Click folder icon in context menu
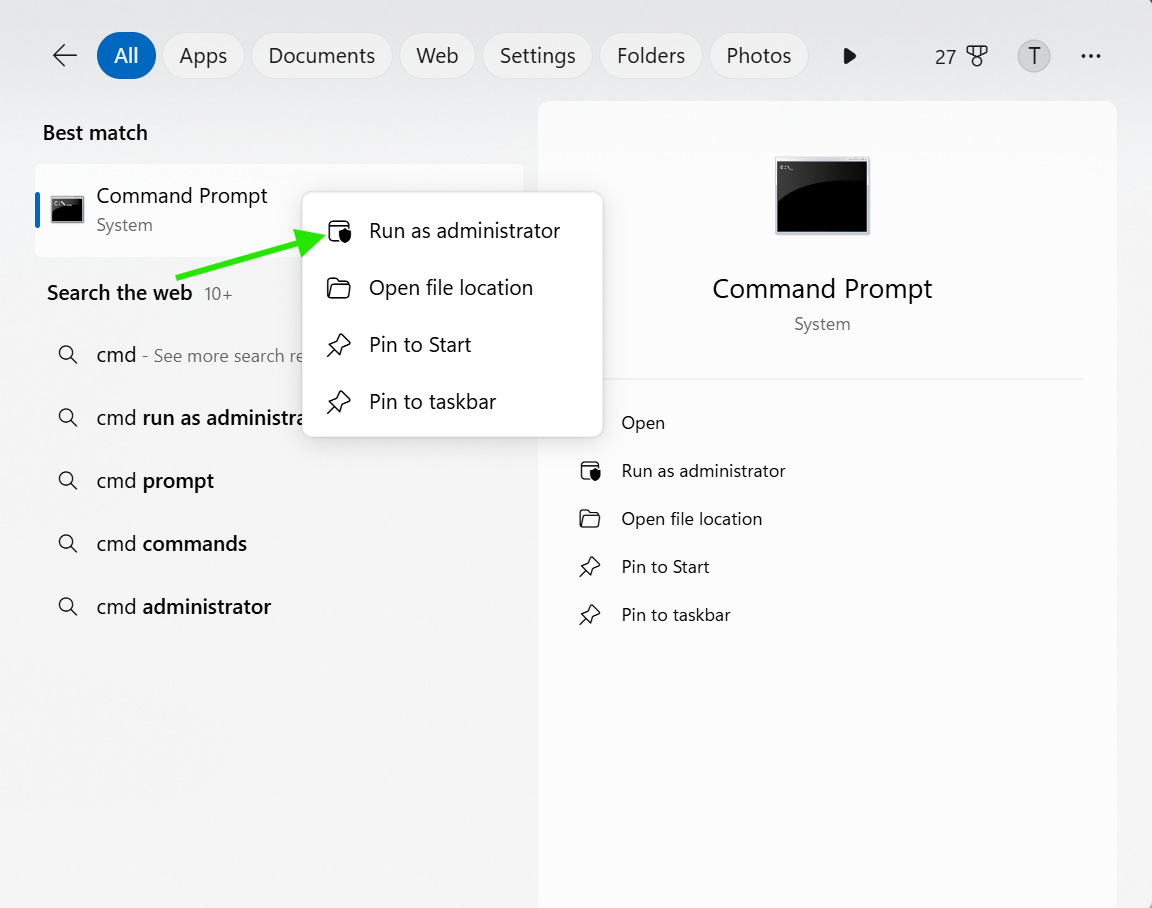 (339, 288)
